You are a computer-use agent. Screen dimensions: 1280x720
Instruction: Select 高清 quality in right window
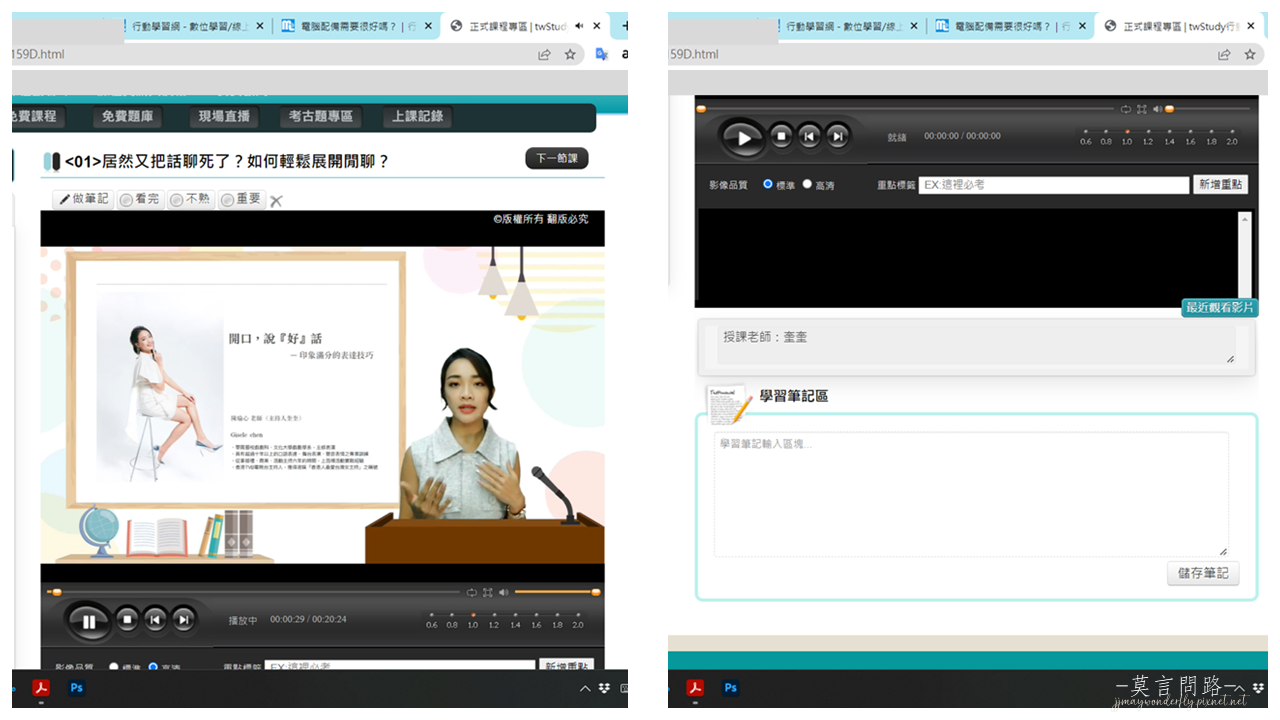pyautogui.click(x=807, y=184)
